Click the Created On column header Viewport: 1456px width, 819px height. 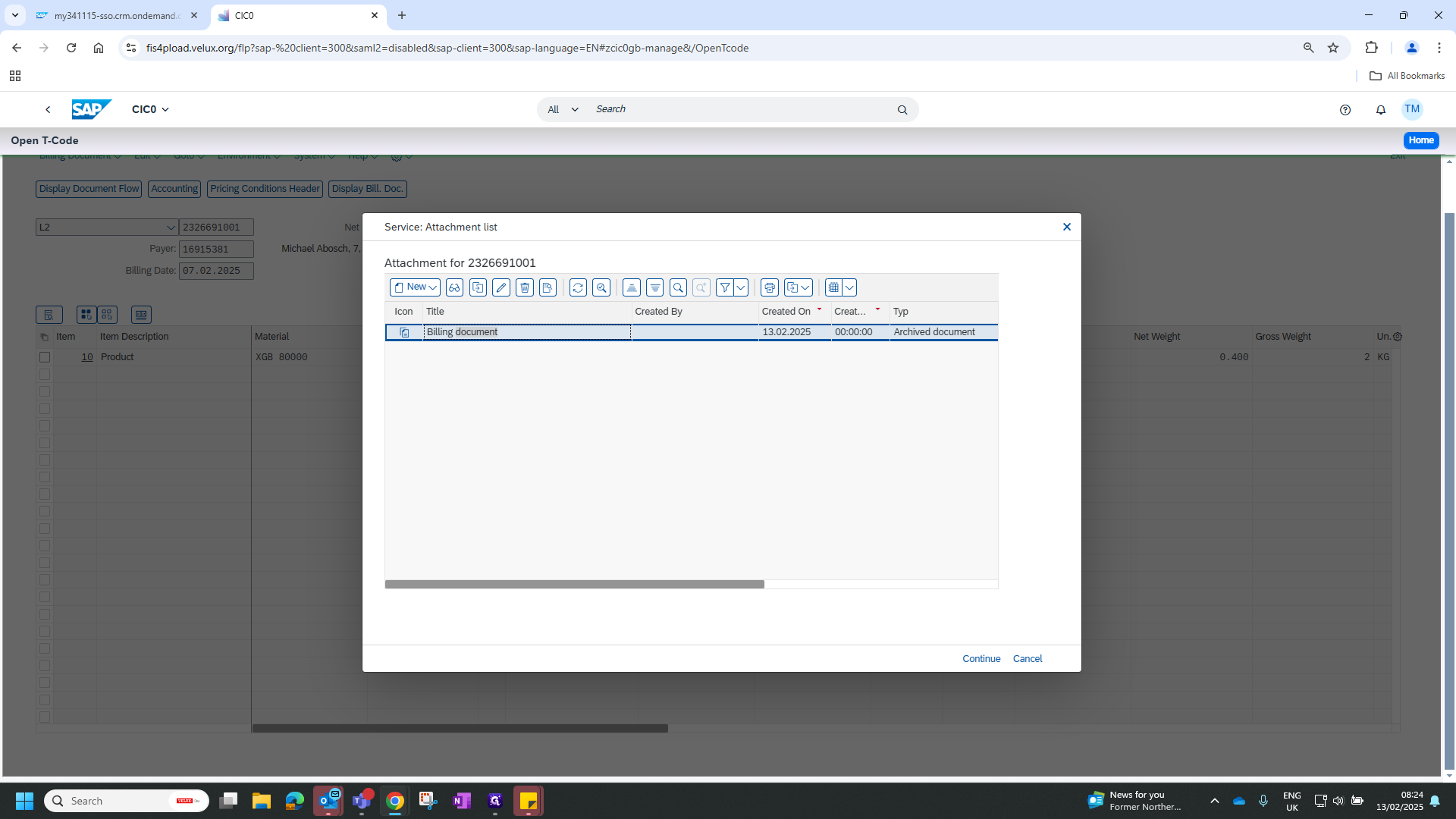(794, 312)
